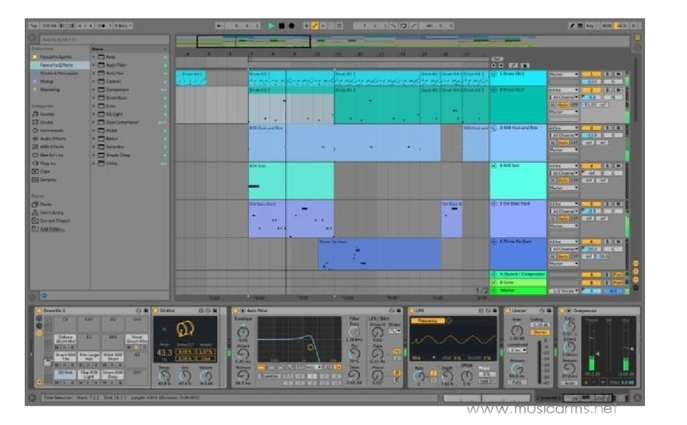Click Add Folder link in Places
Screen dimensions: 687x425
pos(52,229)
